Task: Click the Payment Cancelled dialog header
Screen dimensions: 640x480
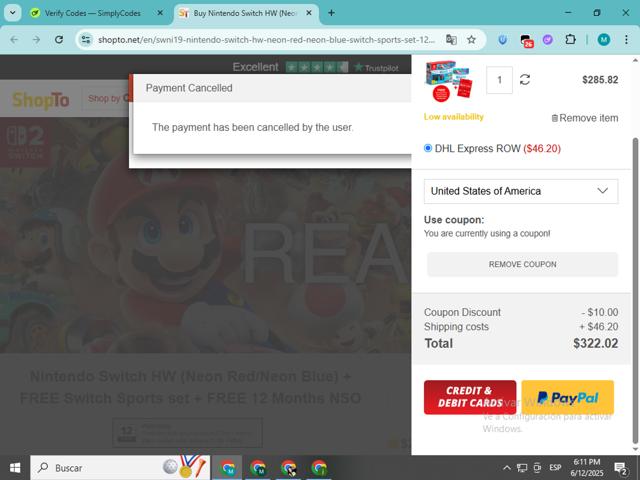Action: (x=273, y=88)
